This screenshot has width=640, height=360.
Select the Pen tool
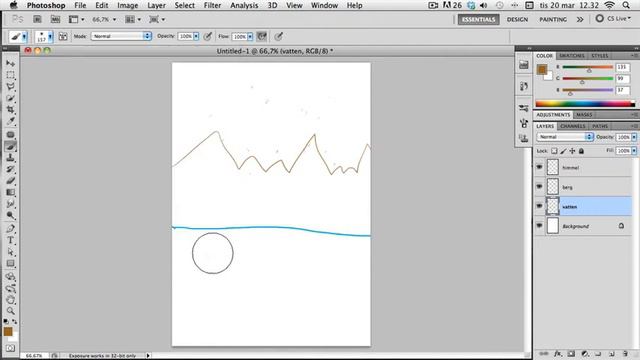(11, 229)
